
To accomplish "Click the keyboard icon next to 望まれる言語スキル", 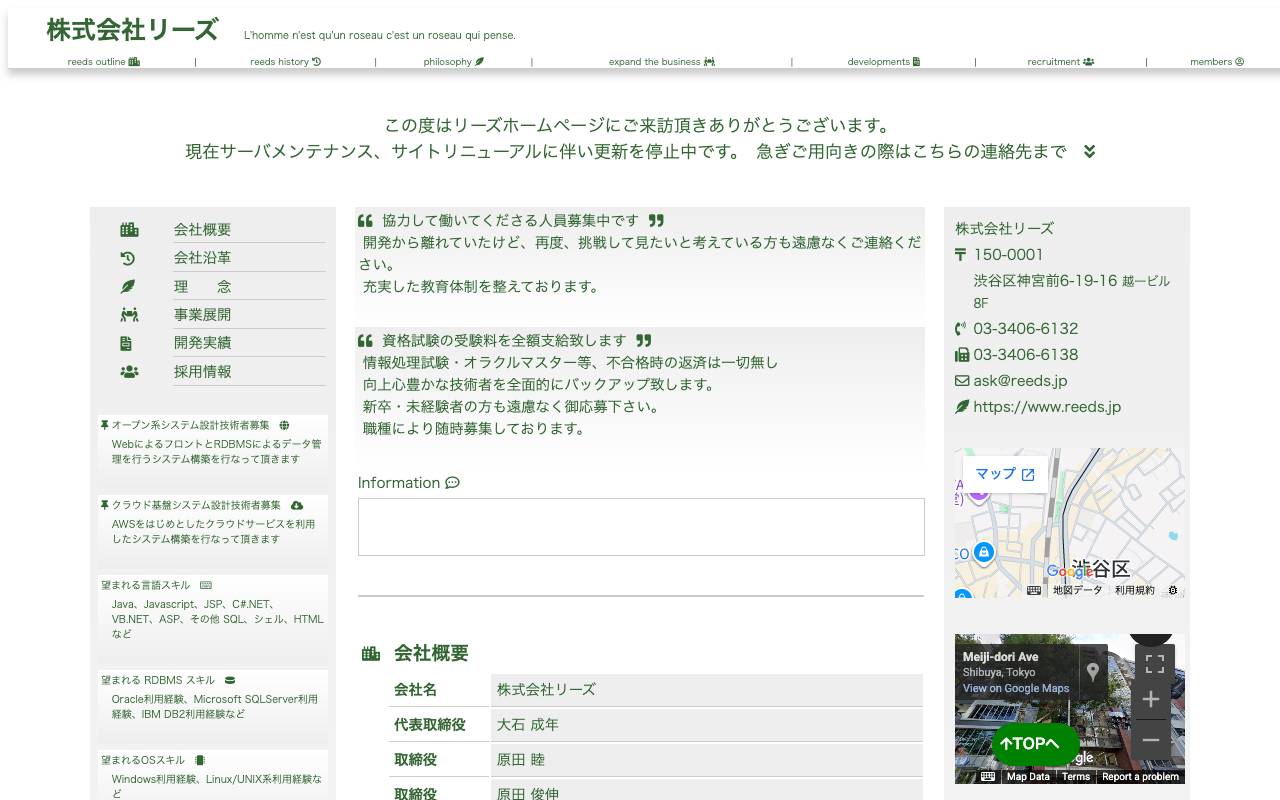I will coord(206,585).
